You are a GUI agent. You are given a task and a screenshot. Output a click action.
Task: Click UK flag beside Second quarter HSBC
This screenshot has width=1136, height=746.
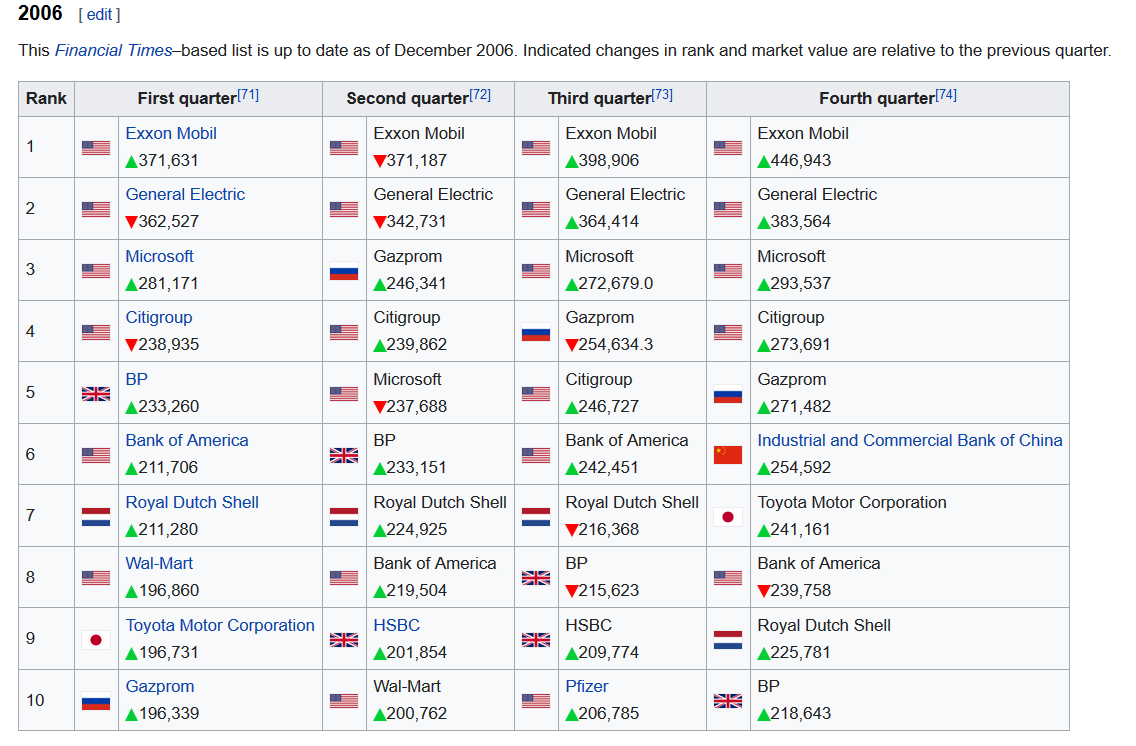pos(343,640)
